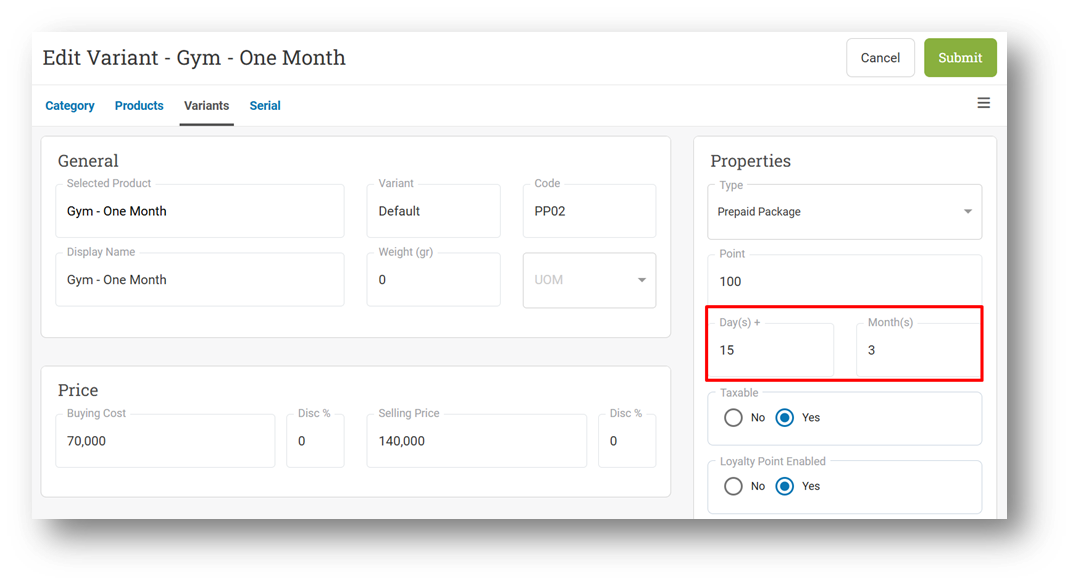Edit the Display Name field
Viewport: 1072px width, 584px height.
tap(200, 280)
